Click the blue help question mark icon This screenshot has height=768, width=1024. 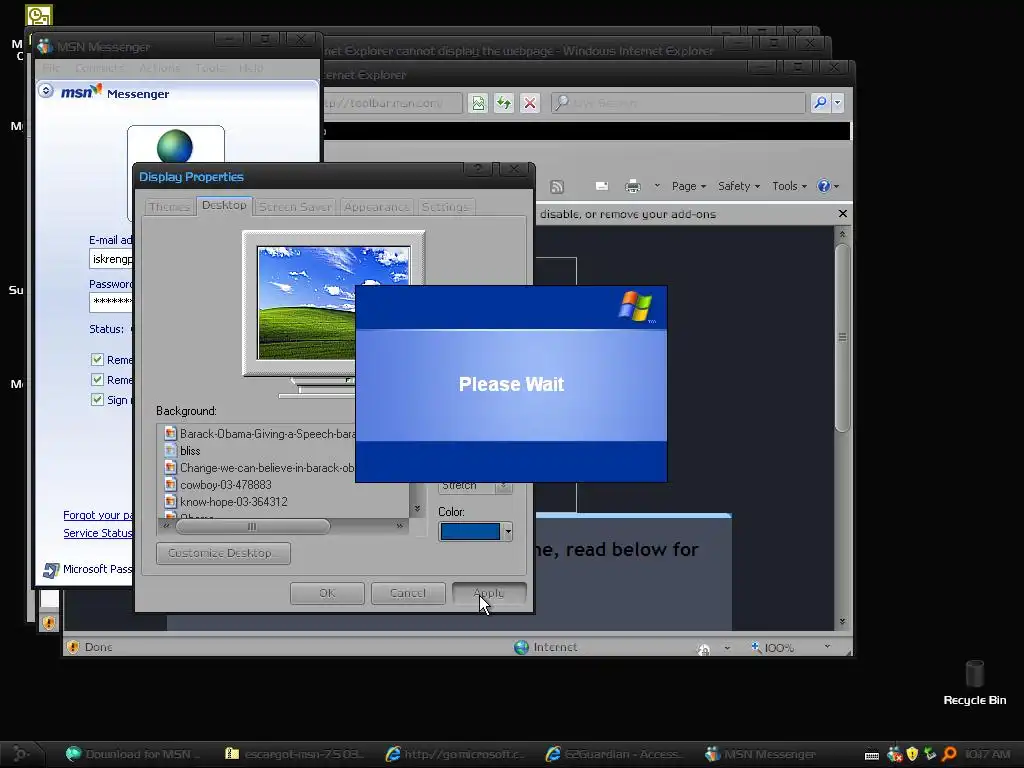(x=824, y=186)
